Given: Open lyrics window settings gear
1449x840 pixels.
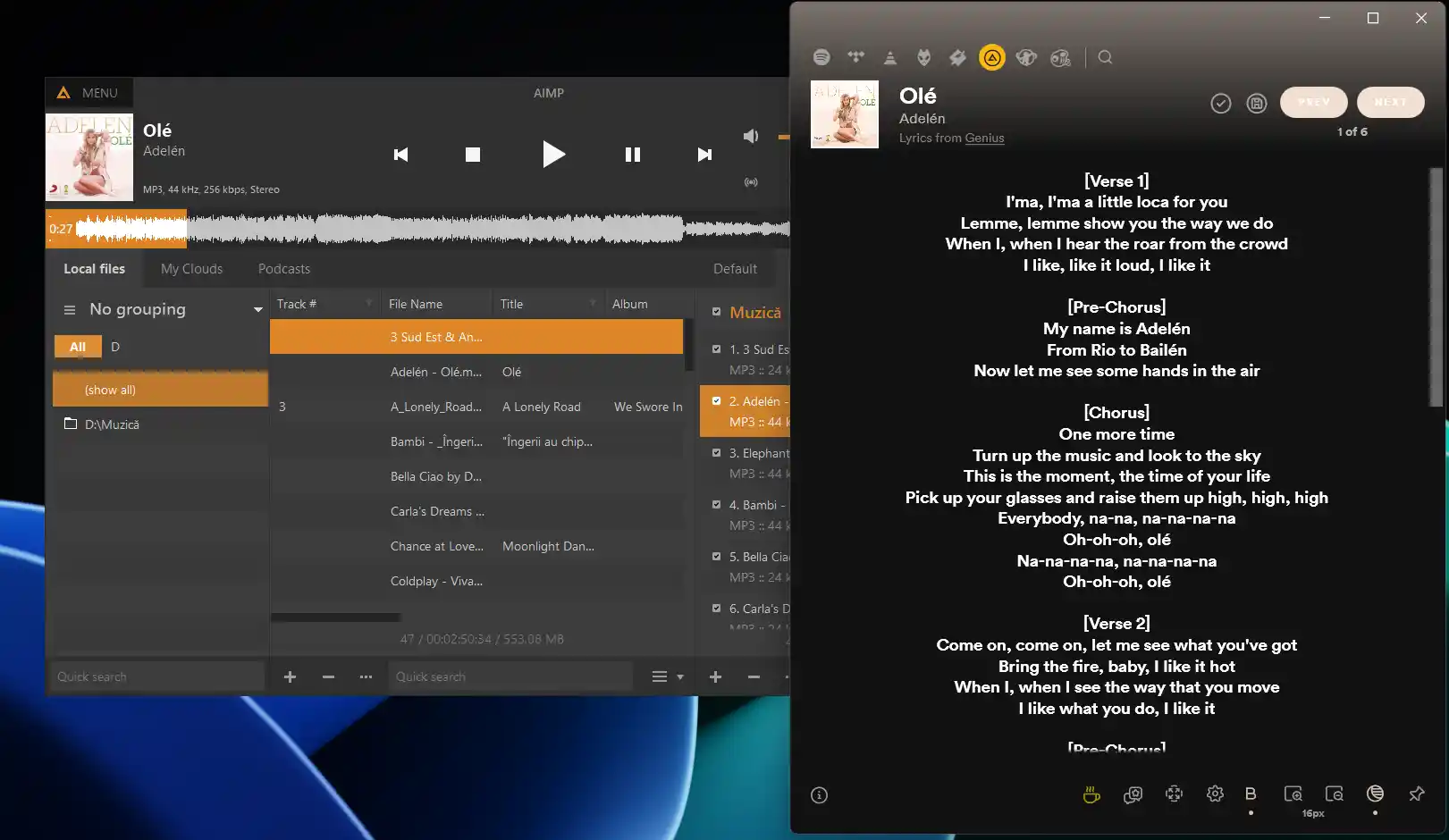Looking at the screenshot, I should click(1215, 794).
